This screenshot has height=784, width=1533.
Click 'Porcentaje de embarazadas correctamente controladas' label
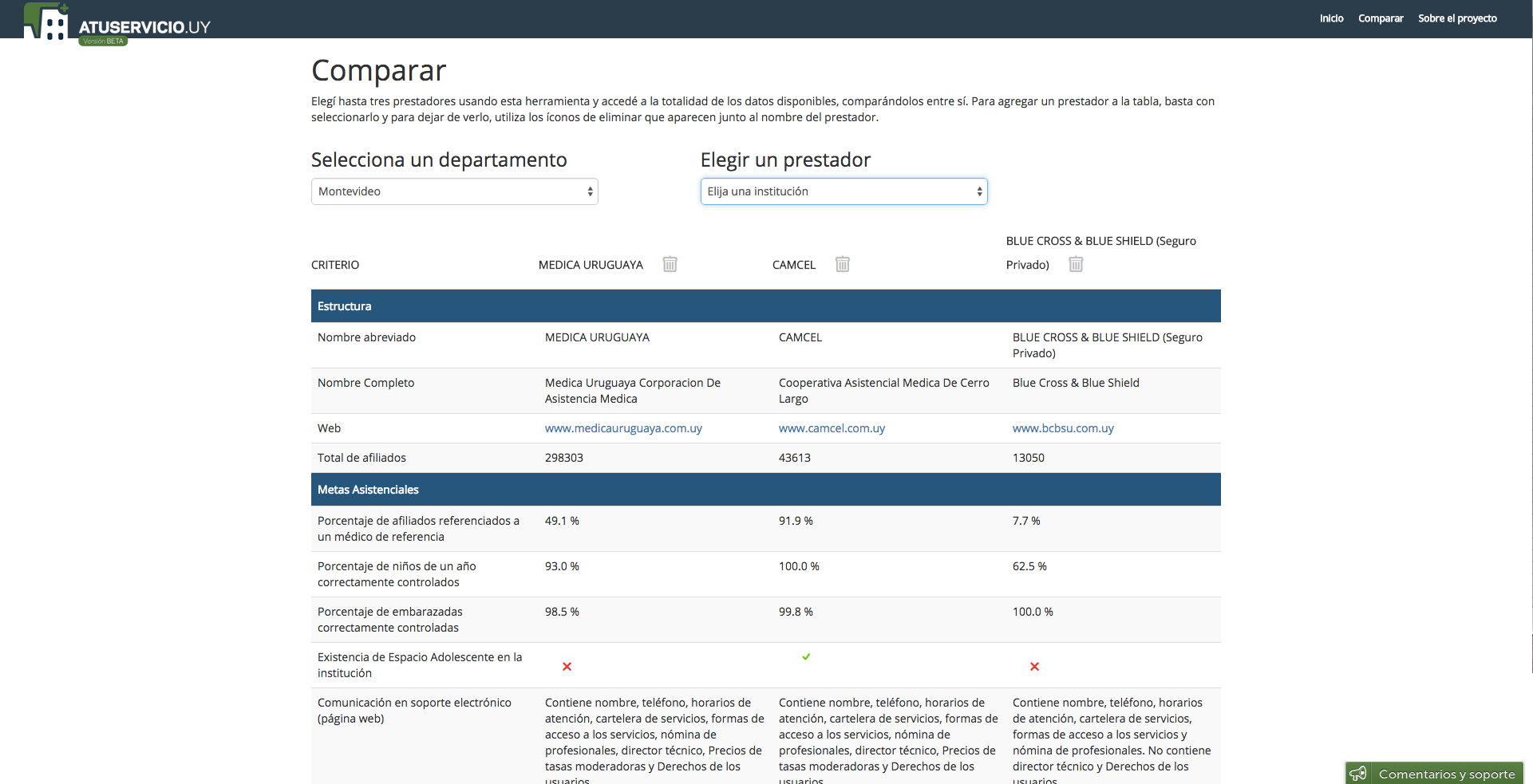(390, 620)
